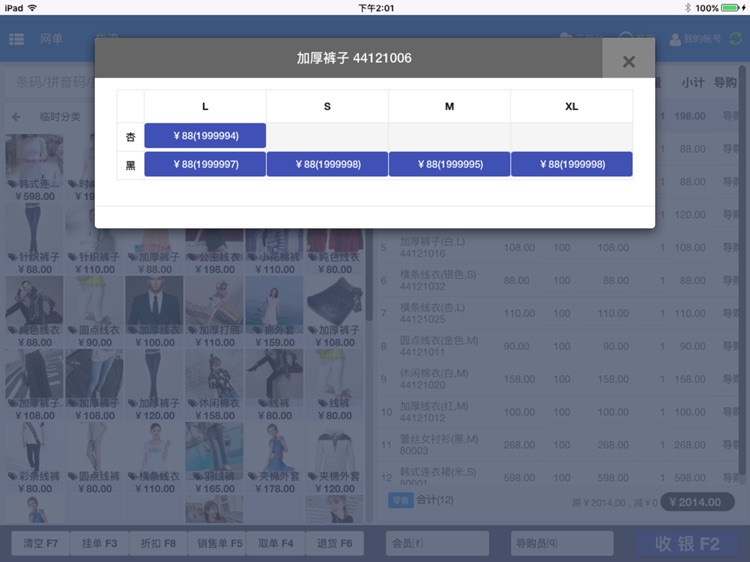Click the product grid scrollbar
Screen dimensions: 750x562
click(x=369, y=275)
